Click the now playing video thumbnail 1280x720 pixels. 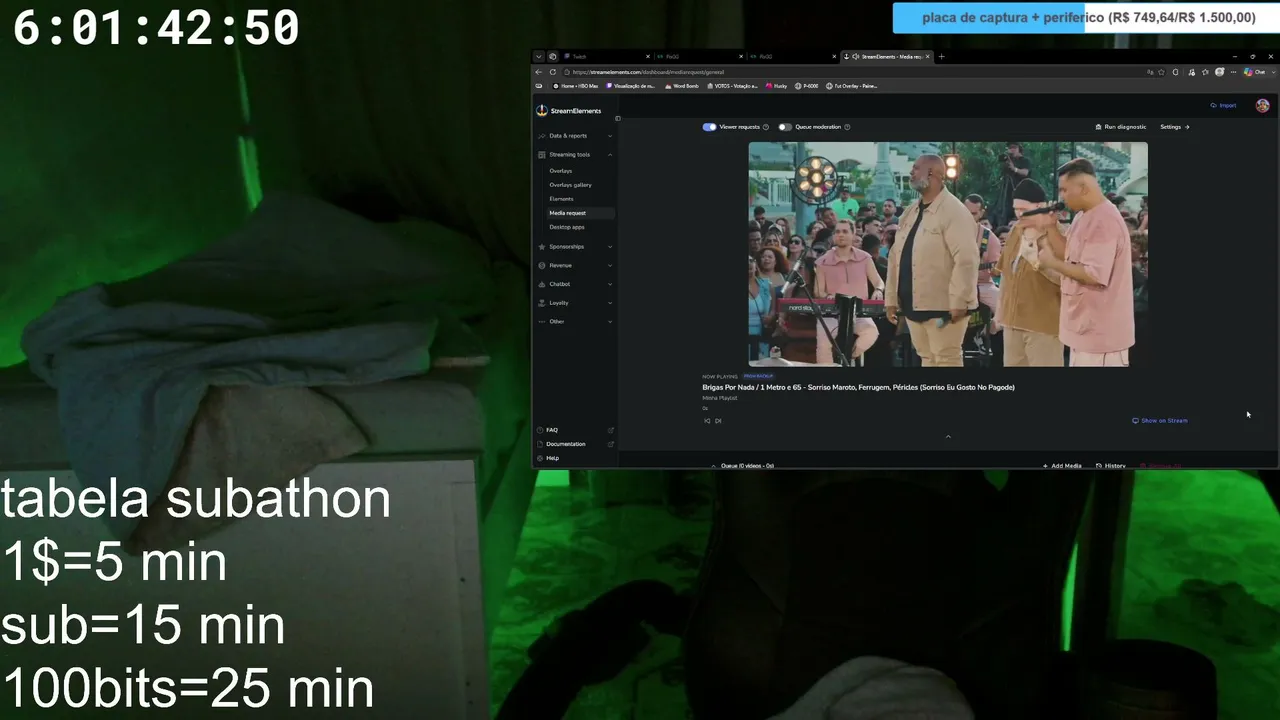tap(948, 254)
